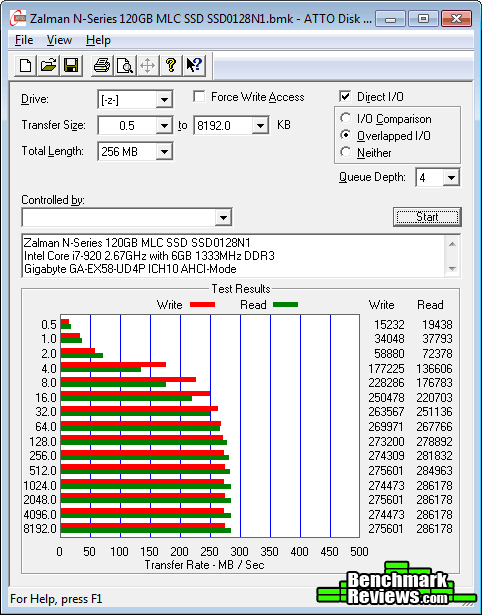
Task: Click the New file toolbar icon
Action: point(25,65)
